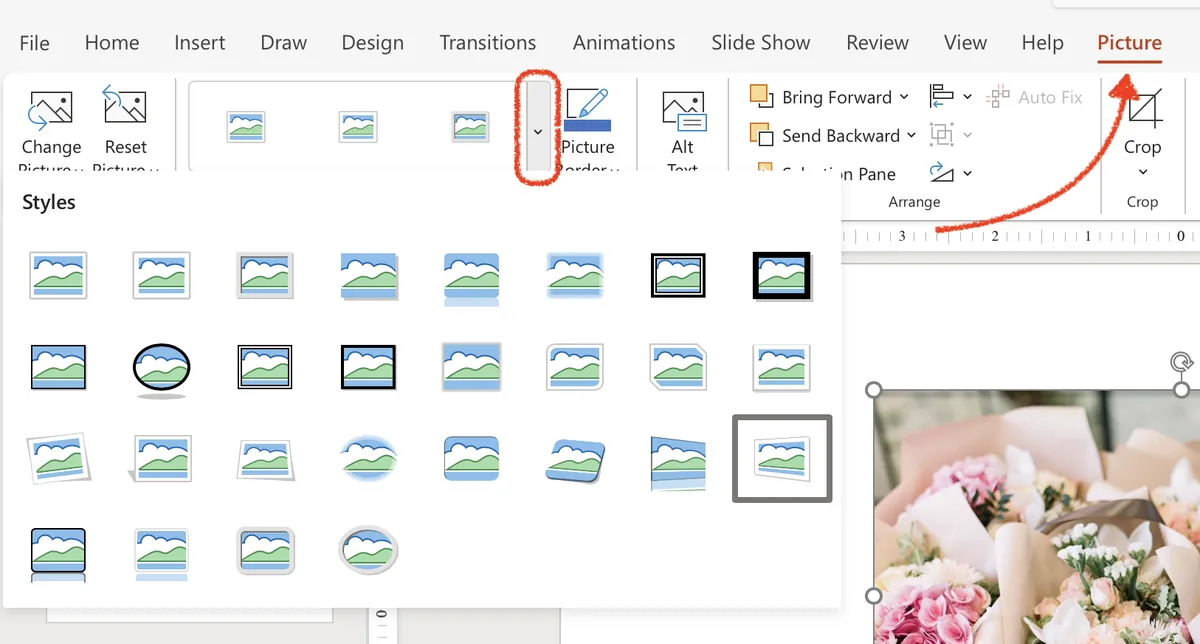Choose the Compound Frame Black style
Viewport: 1200px width, 644px height.
(x=265, y=367)
